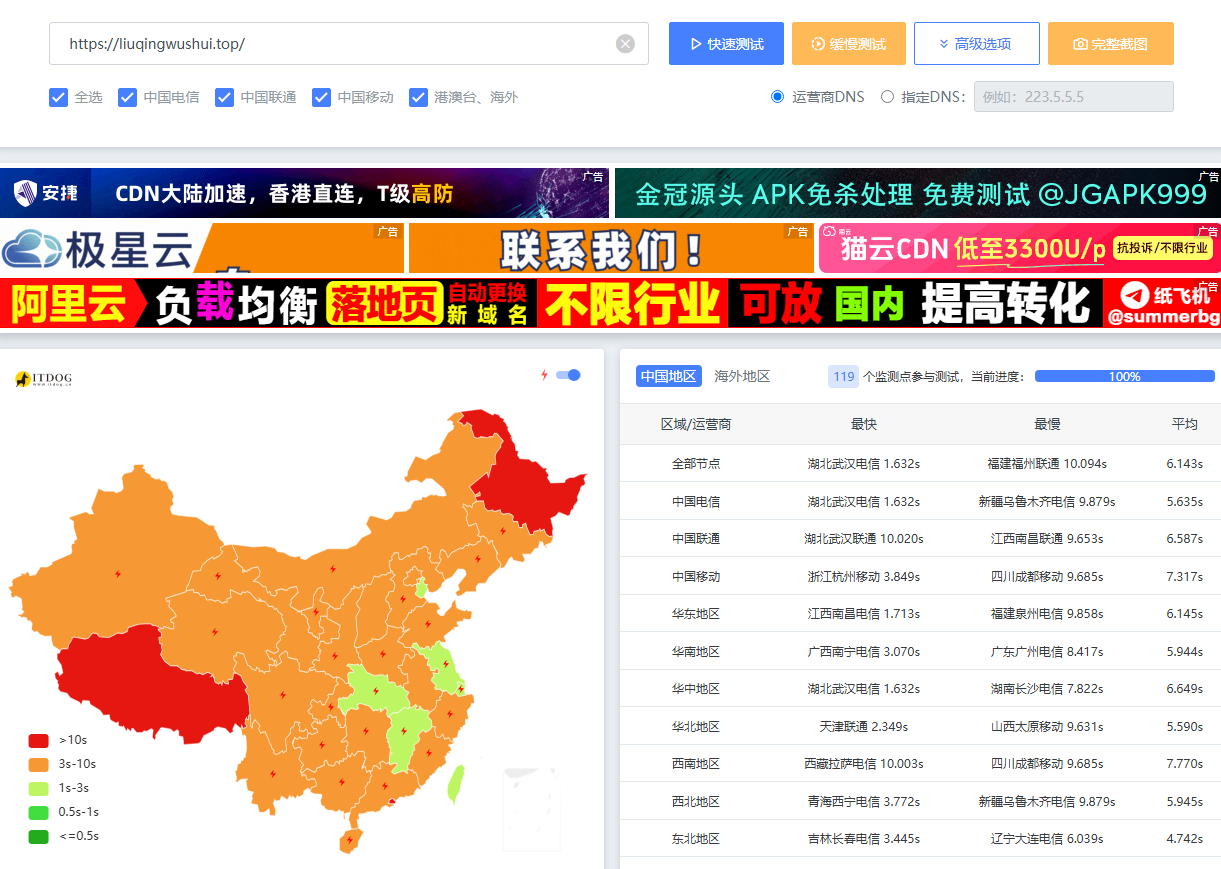Click the red Tibet region on the map

coord(150,680)
